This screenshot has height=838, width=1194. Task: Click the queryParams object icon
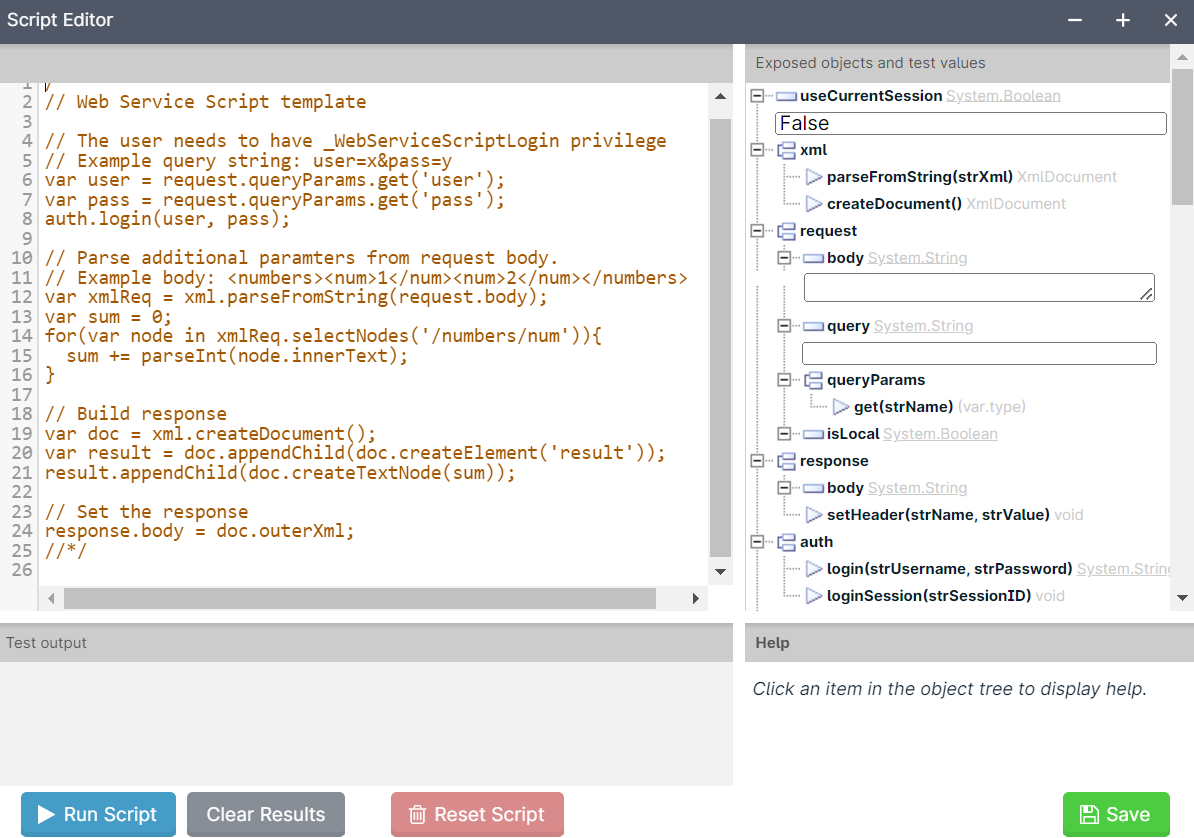[x=813, y=380]
